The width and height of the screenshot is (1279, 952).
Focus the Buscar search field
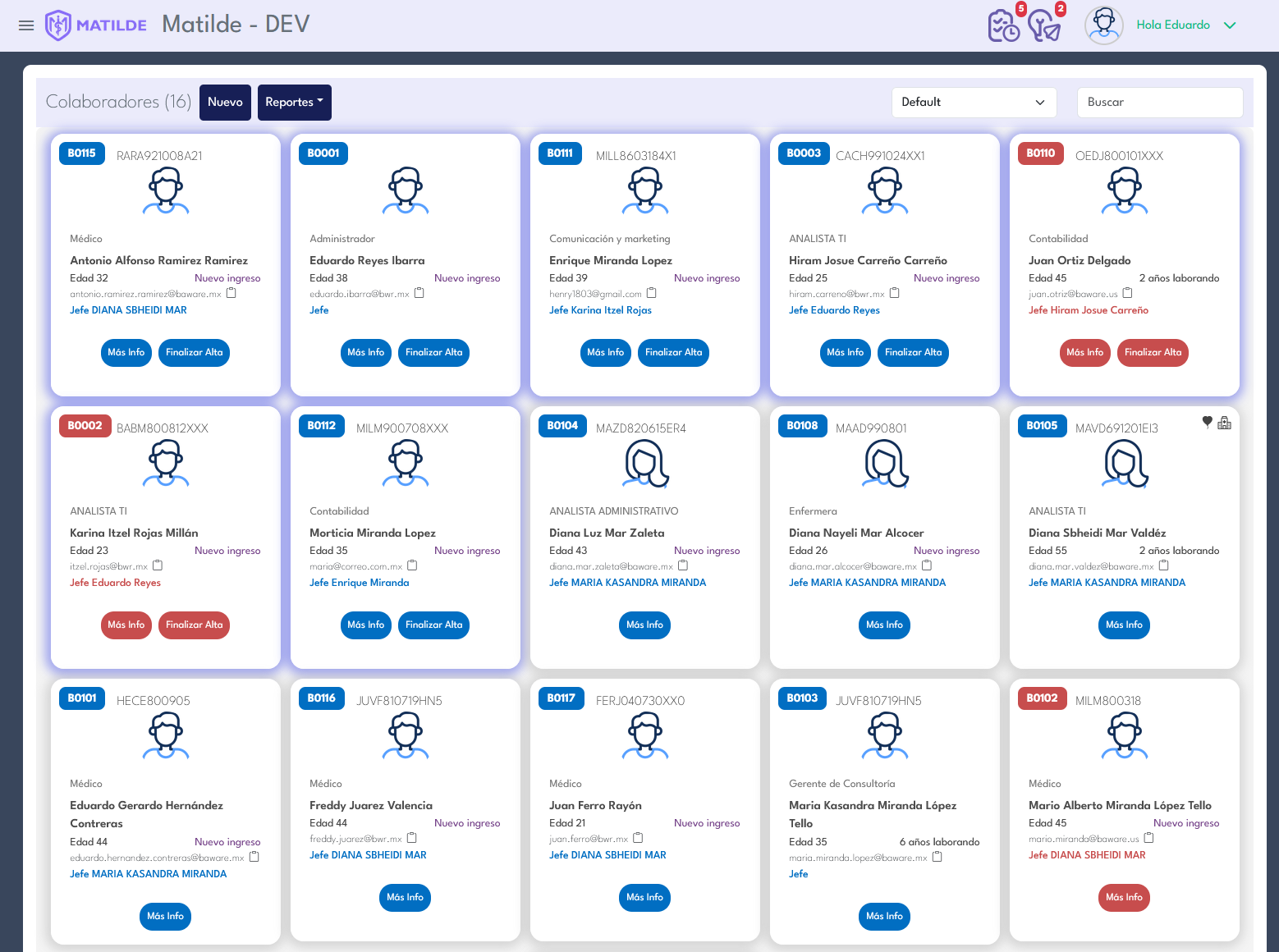pyautogui.click(x=1159, y=103)
